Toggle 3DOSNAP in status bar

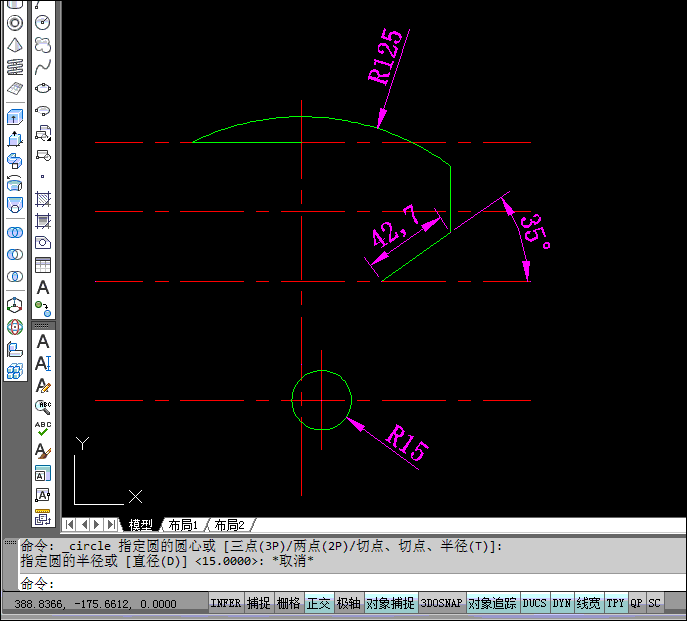pyautogui.click(x=442, y=603)
